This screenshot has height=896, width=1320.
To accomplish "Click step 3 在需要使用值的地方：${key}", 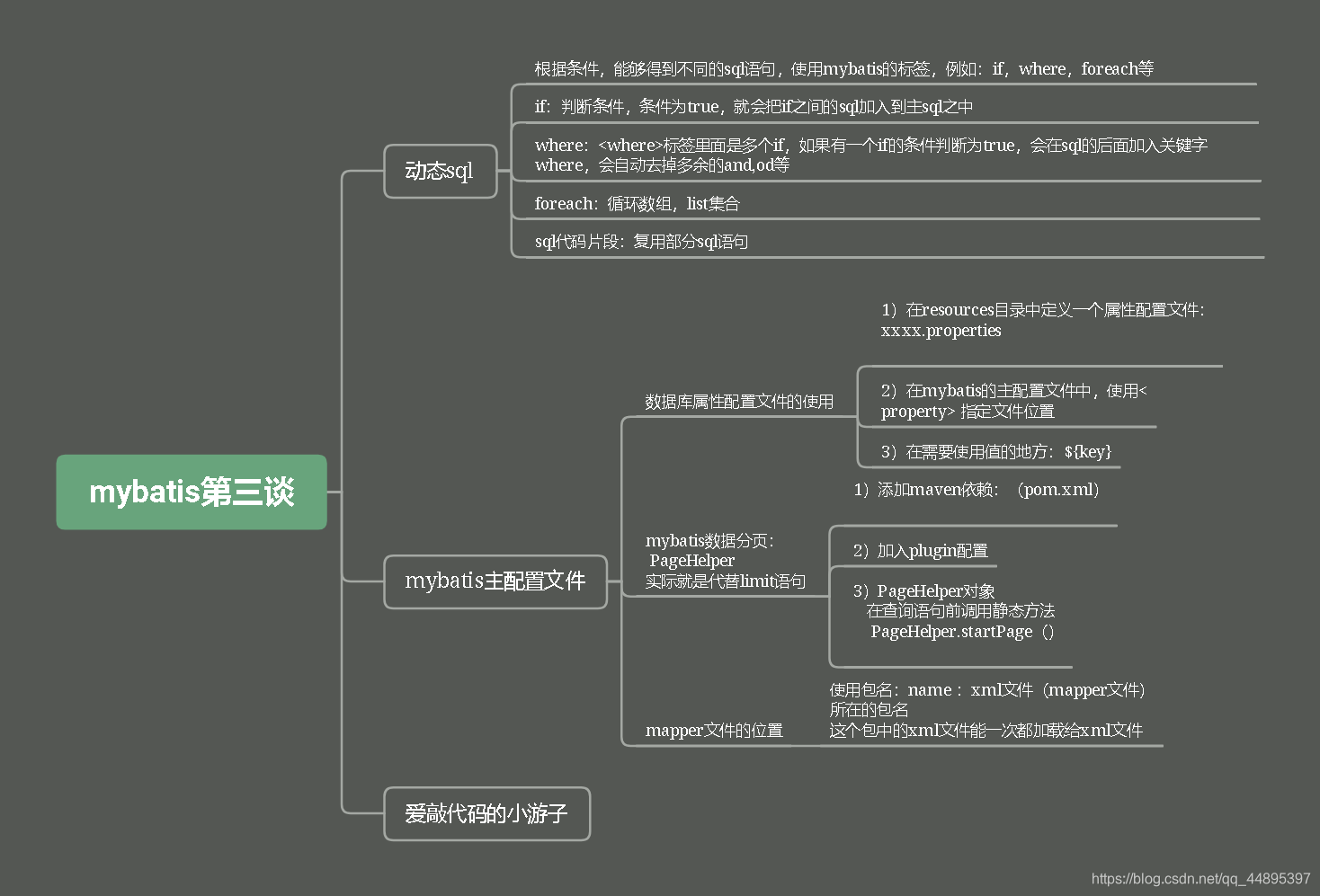I will click(x=995, y=451).
